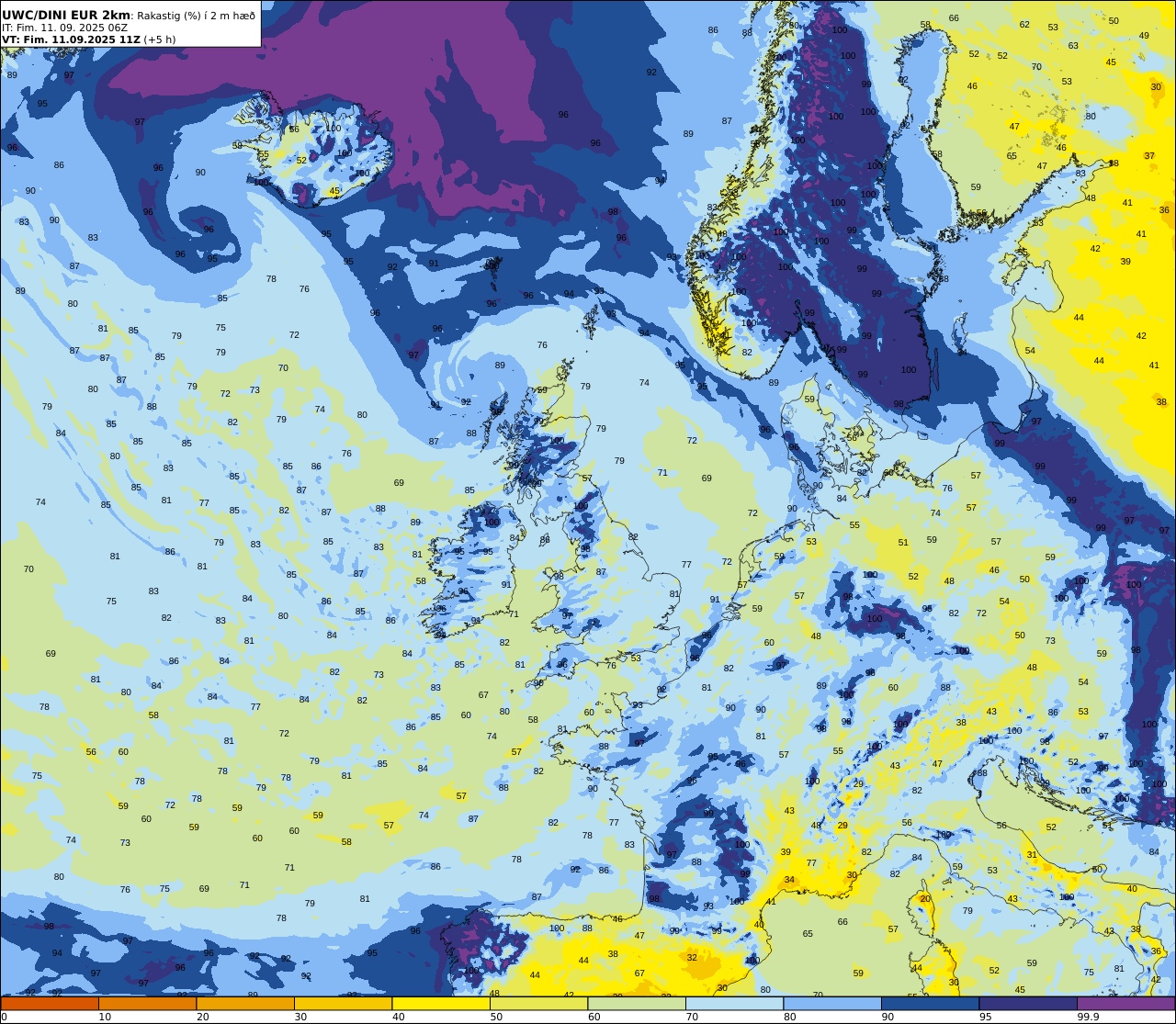Click the legend tick label '60'
The image size is (1176, 1024).
(594, 1017)
